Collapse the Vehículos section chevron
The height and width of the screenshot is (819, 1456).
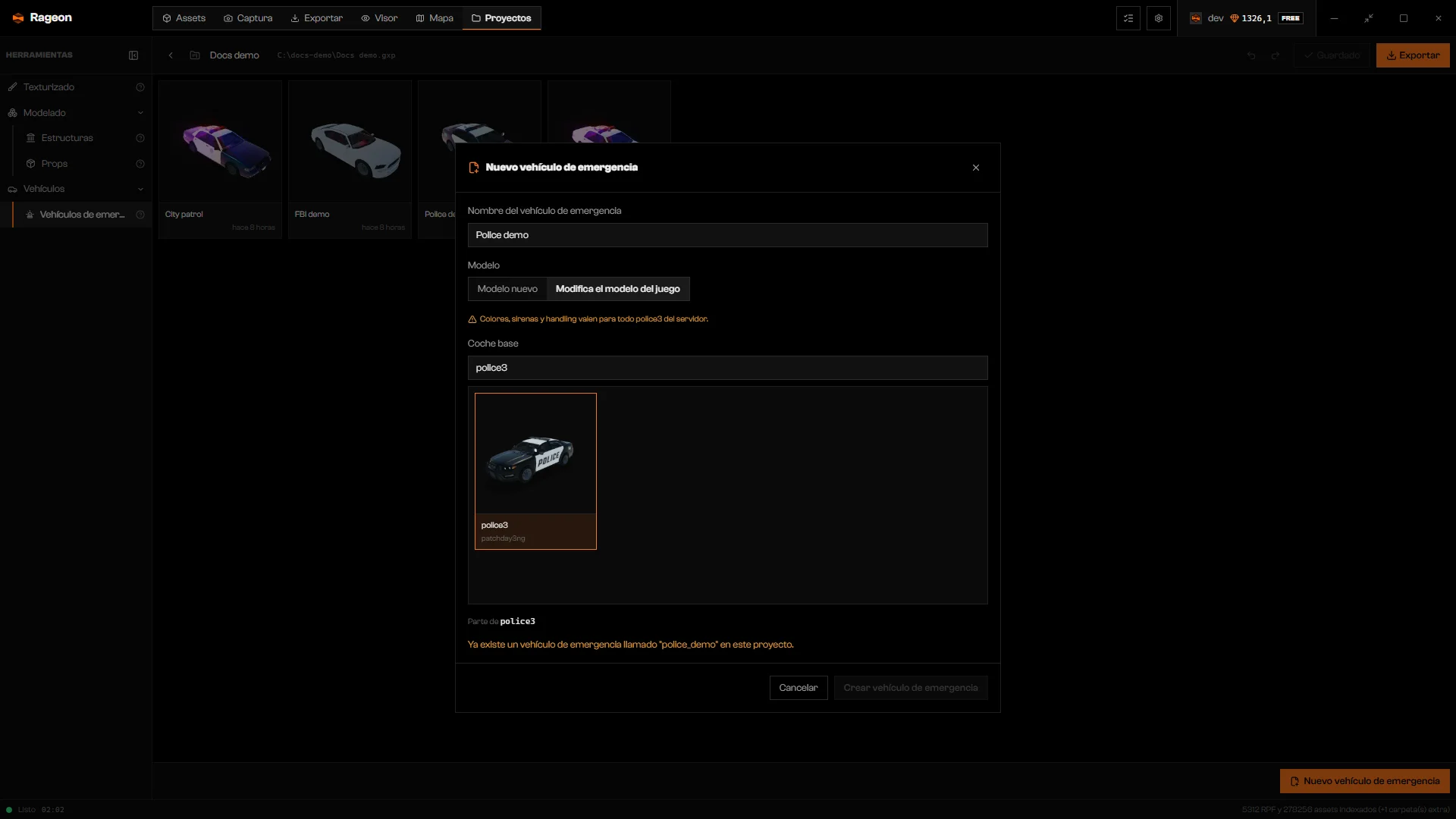(140, 189)
